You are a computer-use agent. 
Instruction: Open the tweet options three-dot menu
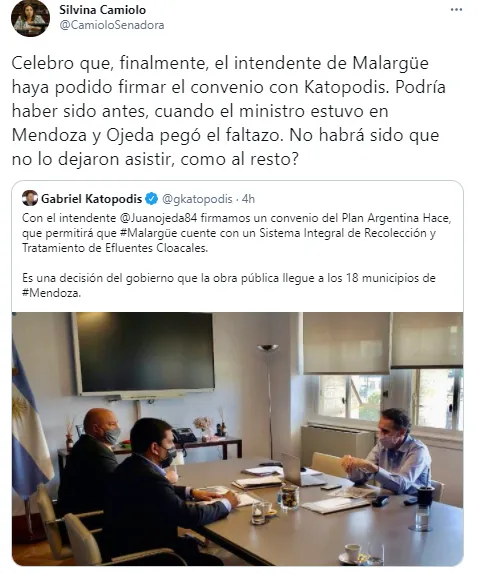coord(456,10)
